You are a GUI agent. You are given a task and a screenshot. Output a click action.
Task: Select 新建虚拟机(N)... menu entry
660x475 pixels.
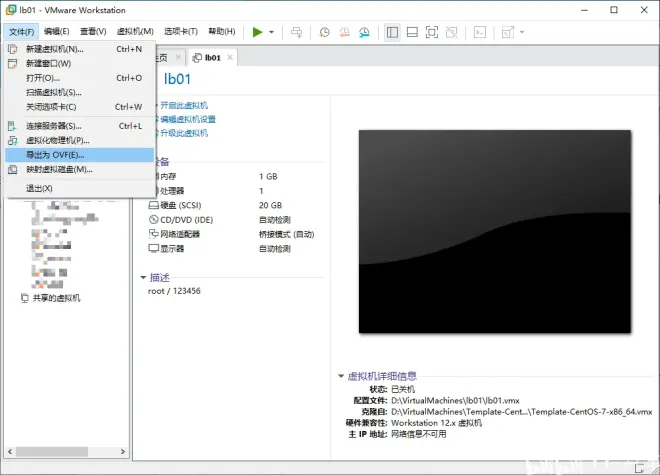pos(80,49)
